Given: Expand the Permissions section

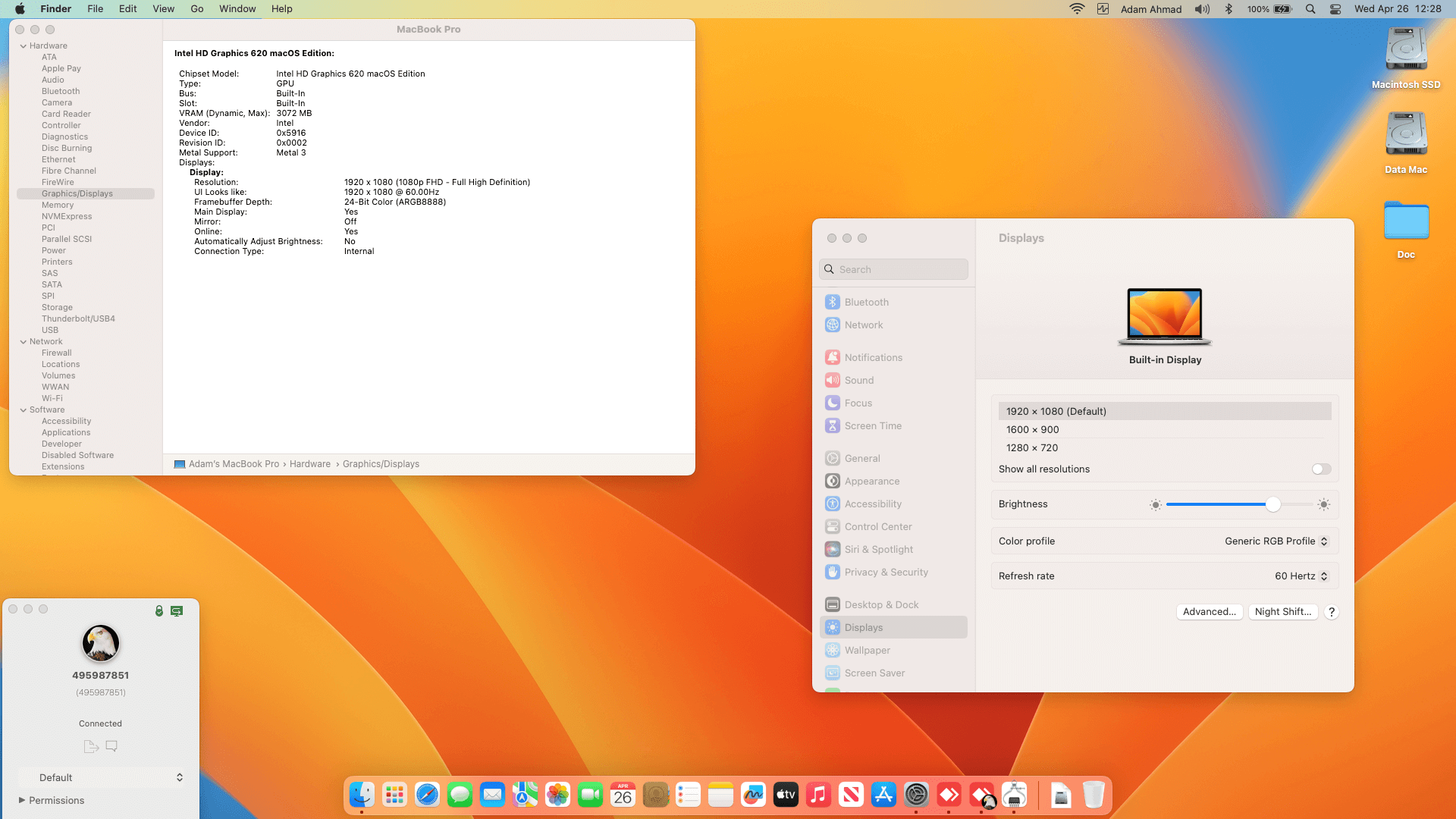Looking at the screenshot, I should pos(22,800).
